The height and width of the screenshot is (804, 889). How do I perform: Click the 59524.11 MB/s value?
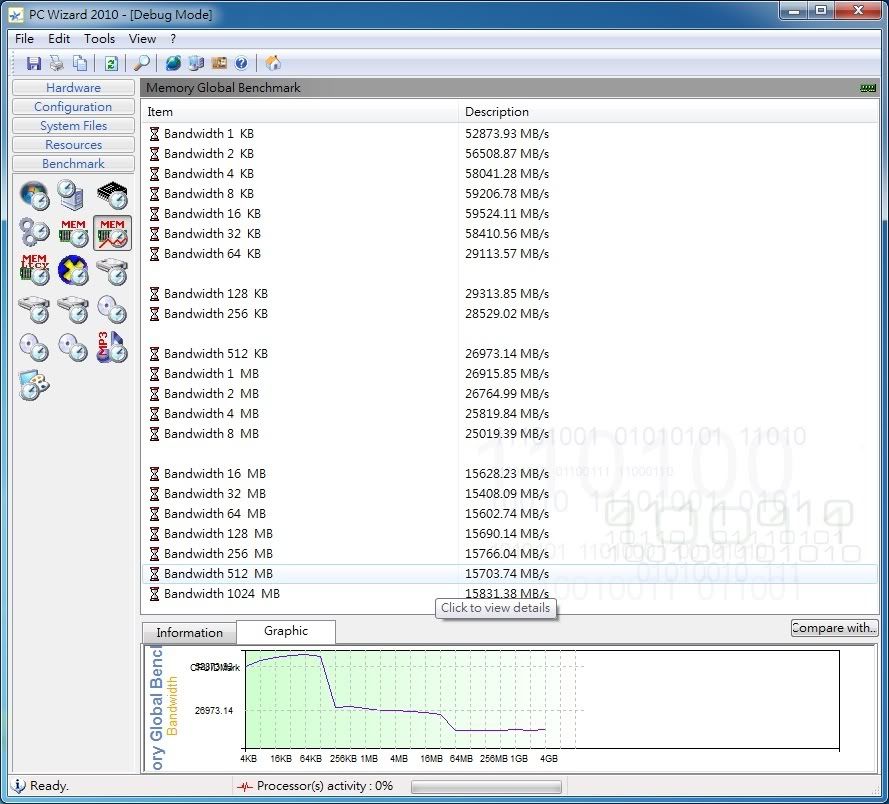tap(507, 214)
